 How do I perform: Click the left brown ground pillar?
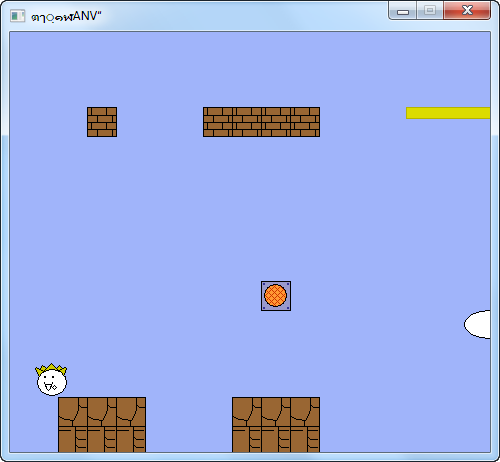(102, 425)
